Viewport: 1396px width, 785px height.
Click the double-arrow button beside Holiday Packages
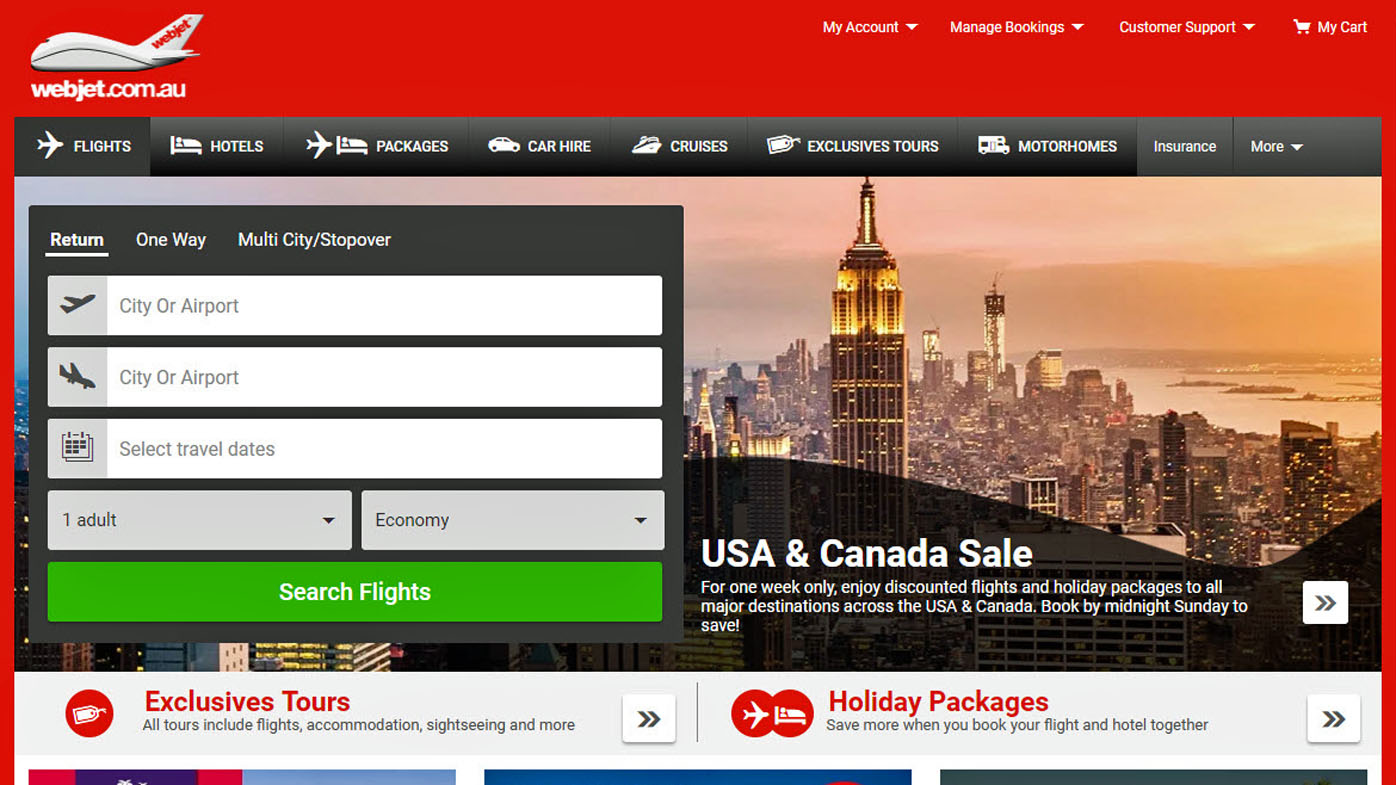point(1333,718)
